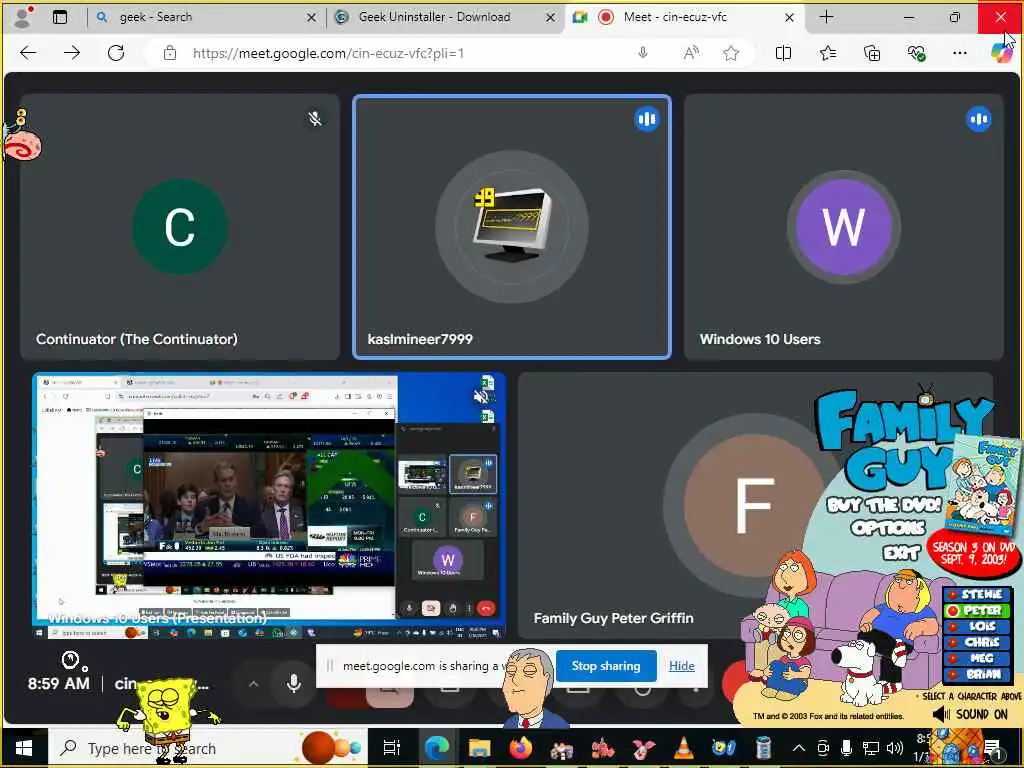Select Chris in the character list

point(977,643)
